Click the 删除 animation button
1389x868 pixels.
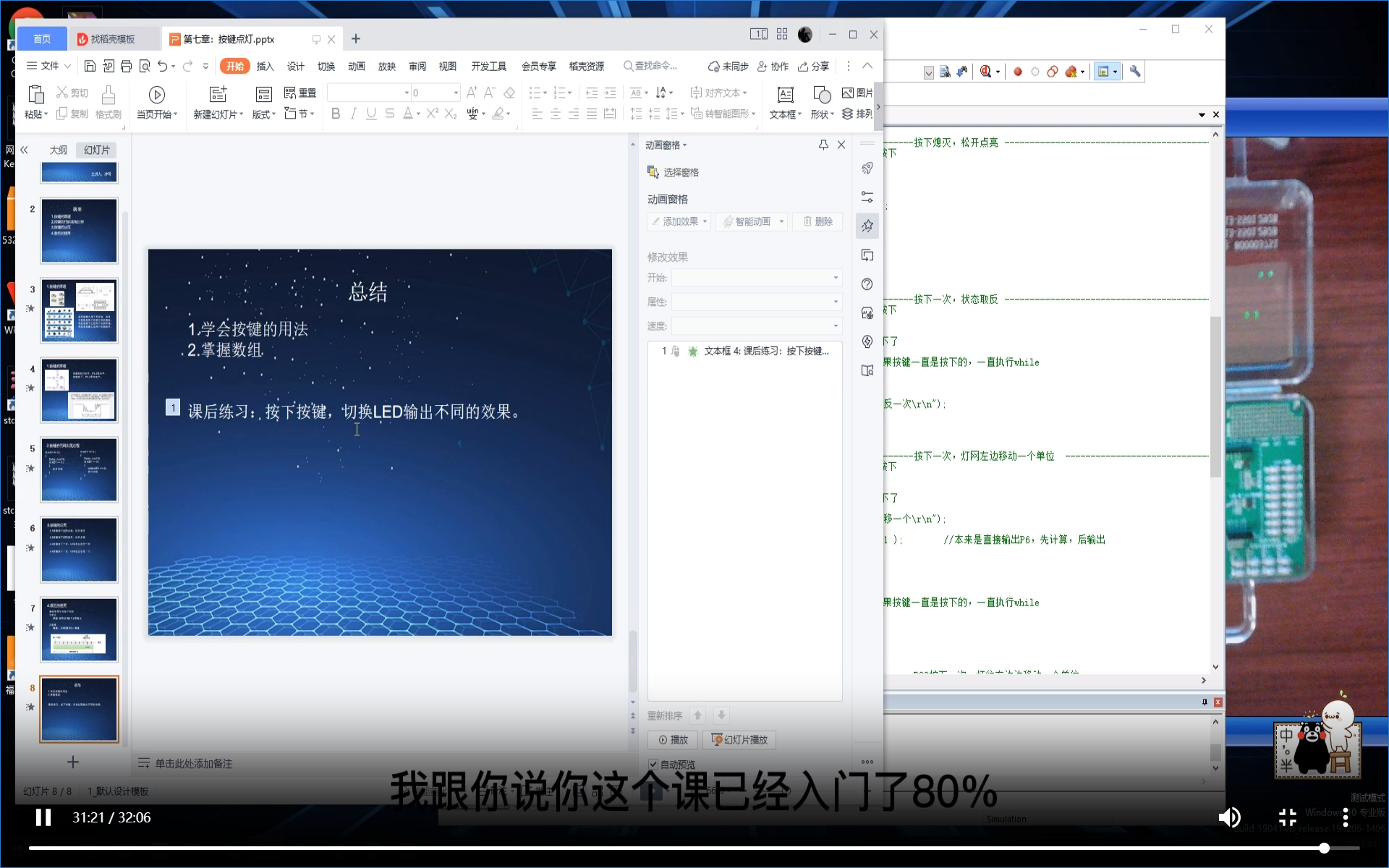[817, 221]
